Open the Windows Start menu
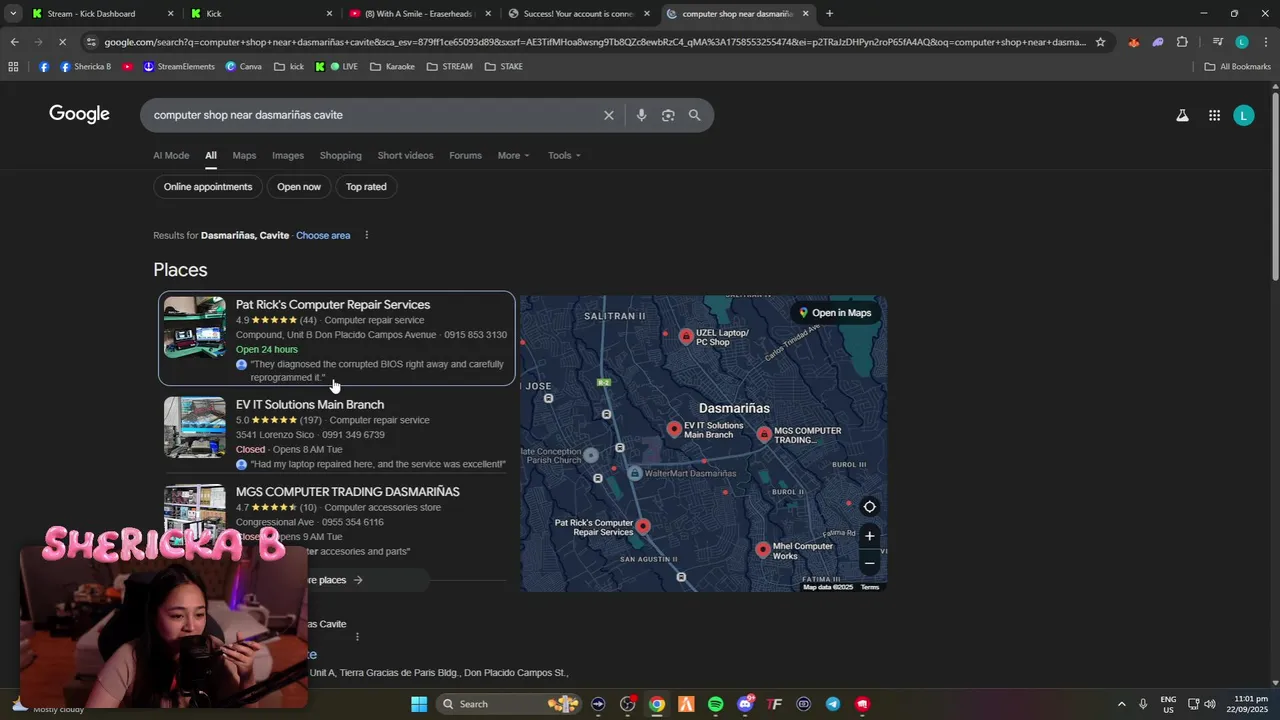1280x720 pixels. [419, 704]
